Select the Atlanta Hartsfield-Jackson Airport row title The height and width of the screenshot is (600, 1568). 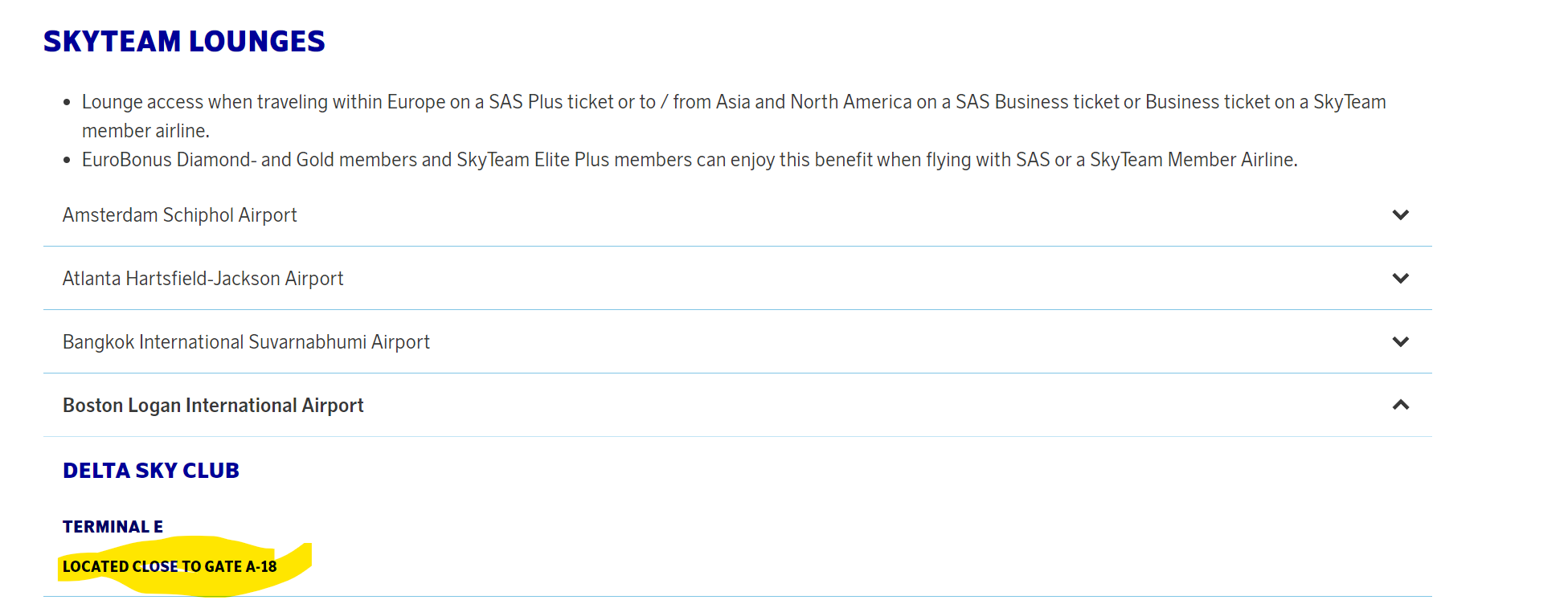[203, 279]
